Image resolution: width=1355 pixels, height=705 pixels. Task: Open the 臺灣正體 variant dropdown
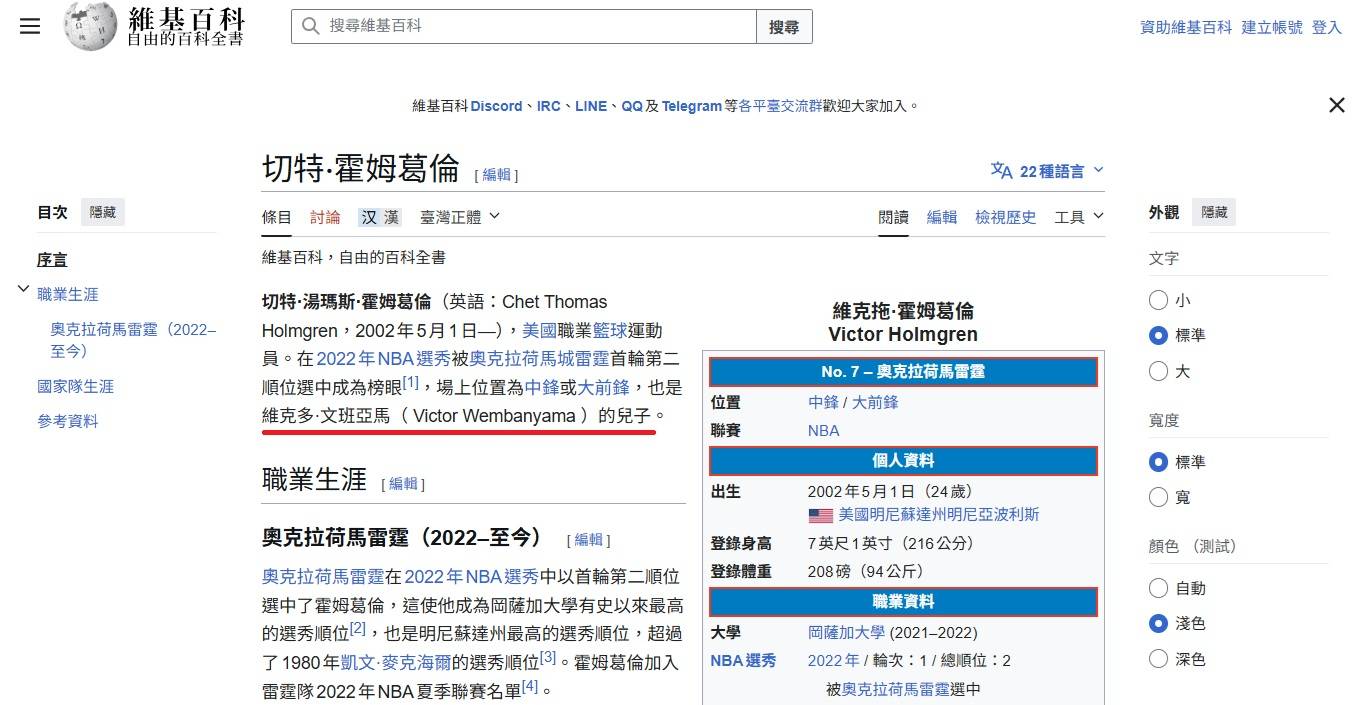pos(460,217)
